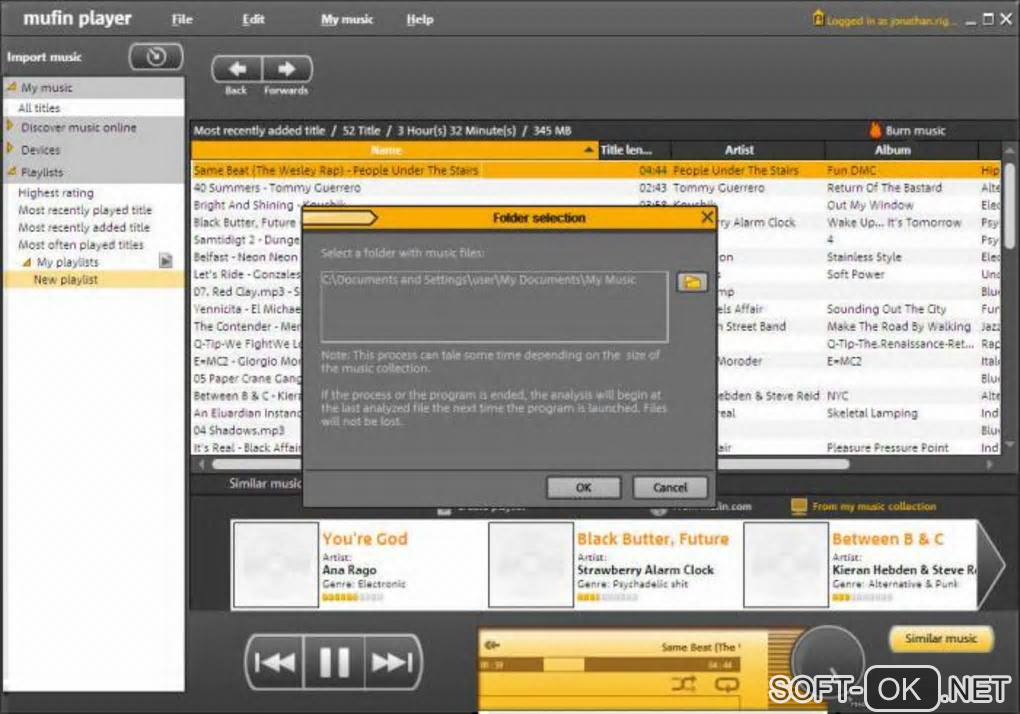
Task: Collapse the Playlists section
Action: pyautogui.click(x=11, y=171)
